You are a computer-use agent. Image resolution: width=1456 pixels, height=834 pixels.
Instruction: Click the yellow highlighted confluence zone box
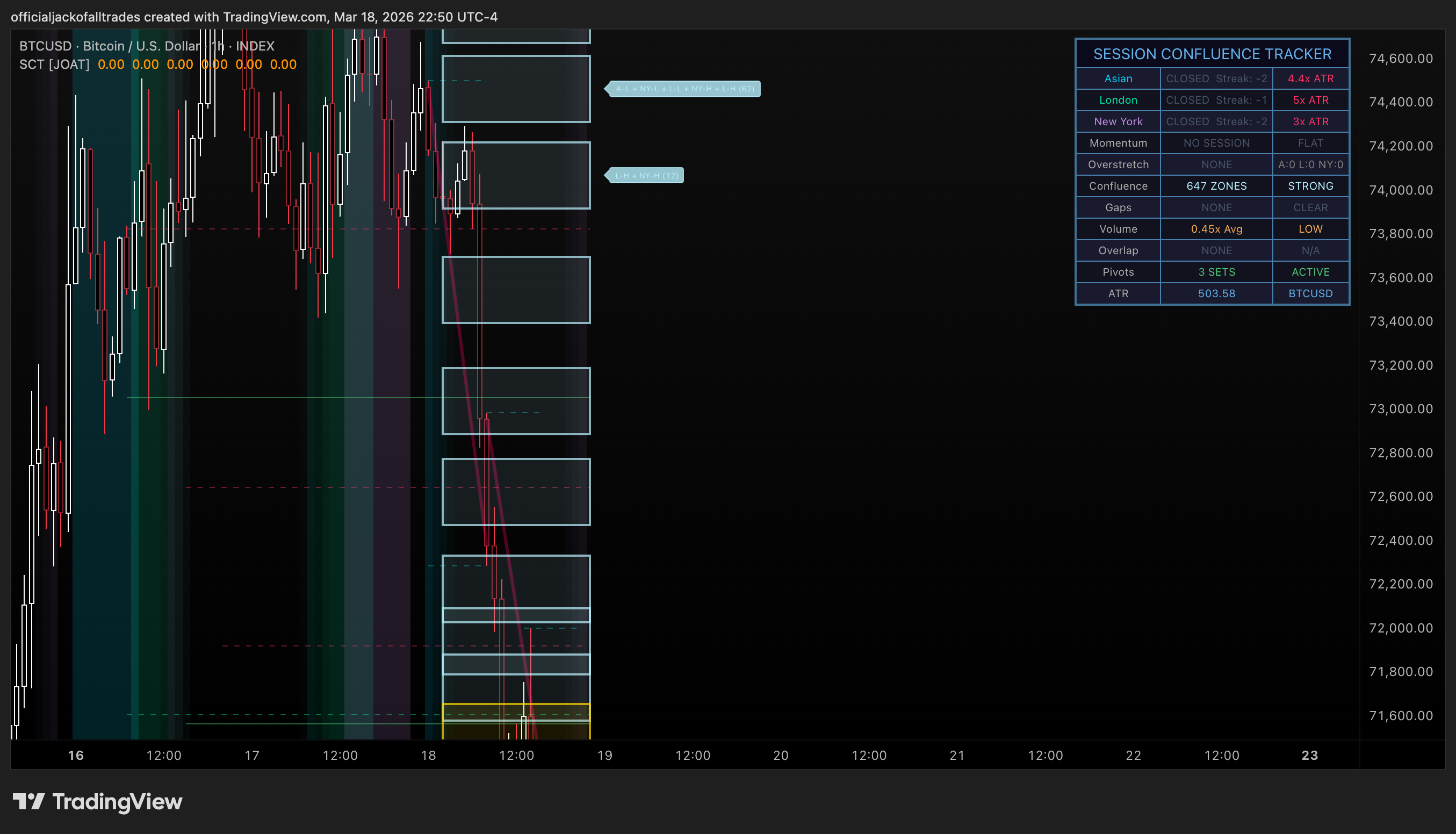(x=516, y=721)
